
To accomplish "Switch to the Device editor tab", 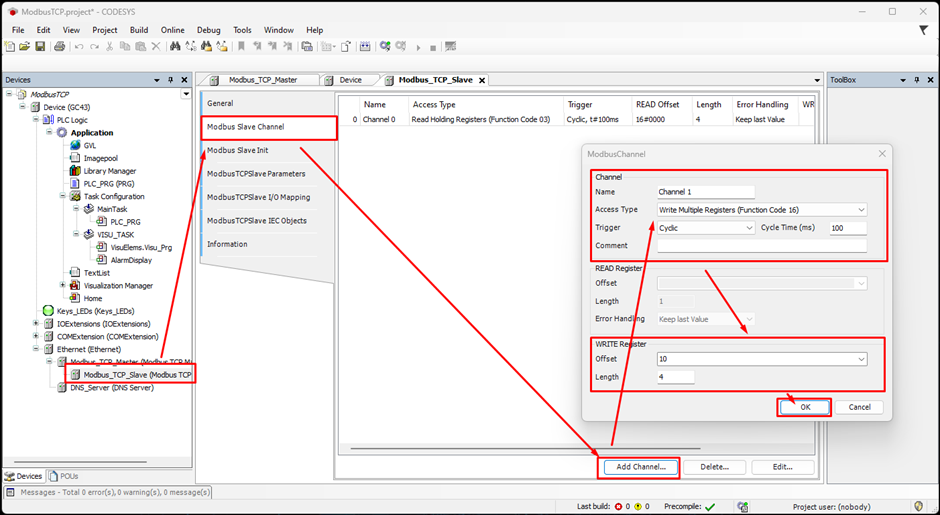I will (x=350, y=80).
